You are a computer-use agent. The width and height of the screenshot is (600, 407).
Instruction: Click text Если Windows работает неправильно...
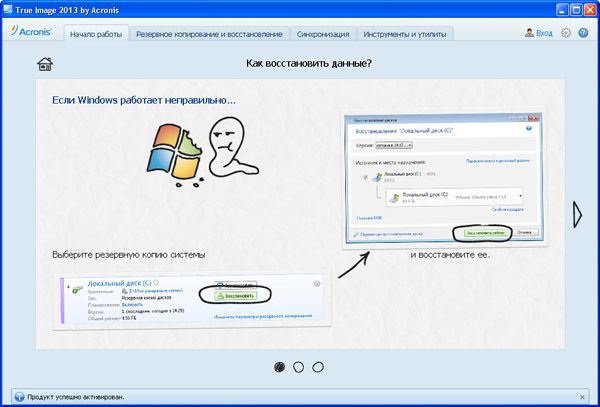(x=144, y=101)
